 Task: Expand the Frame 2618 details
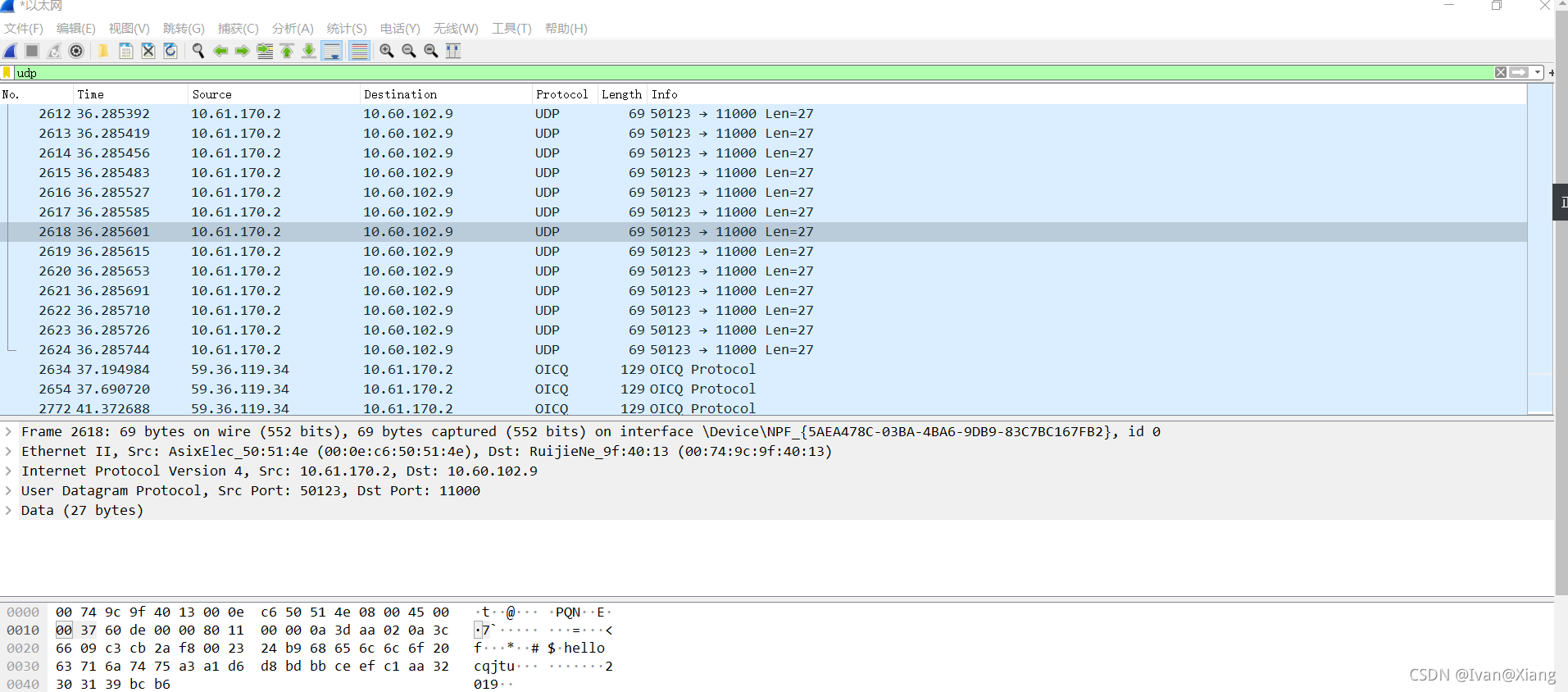[x=8, y=431]
